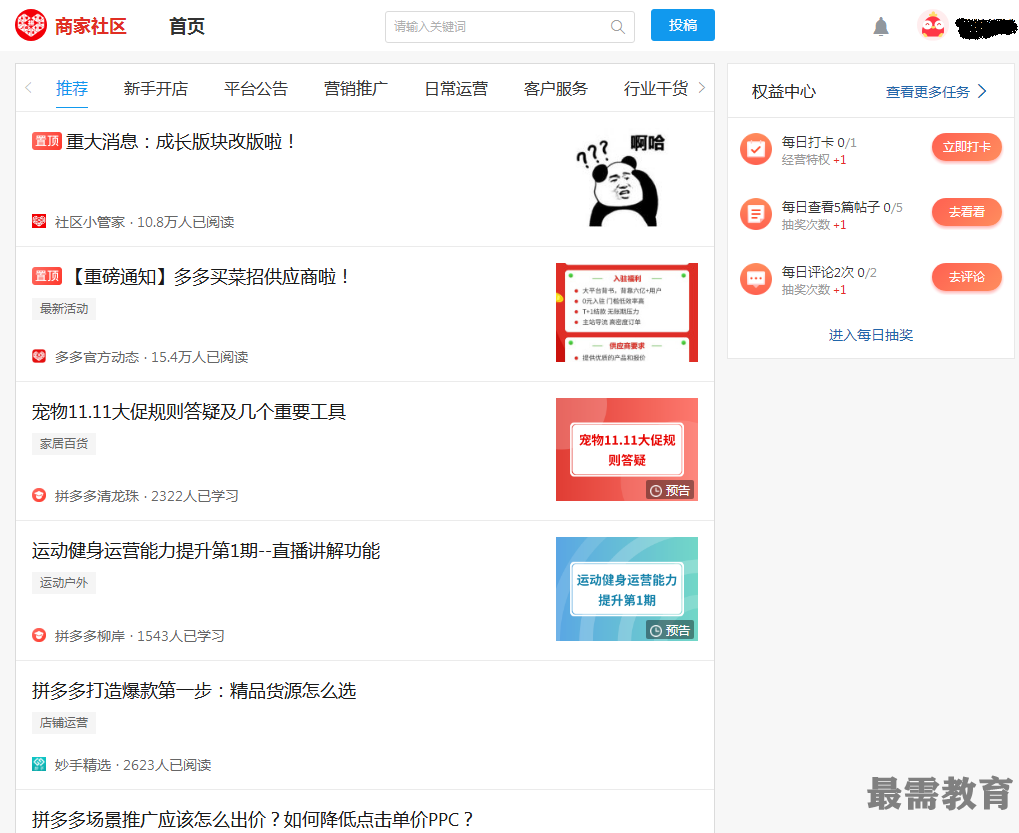Click the 去看看 button
The width and height of the screenshot is (1019, 833).
pyautogui.click(x=966, y=212)
